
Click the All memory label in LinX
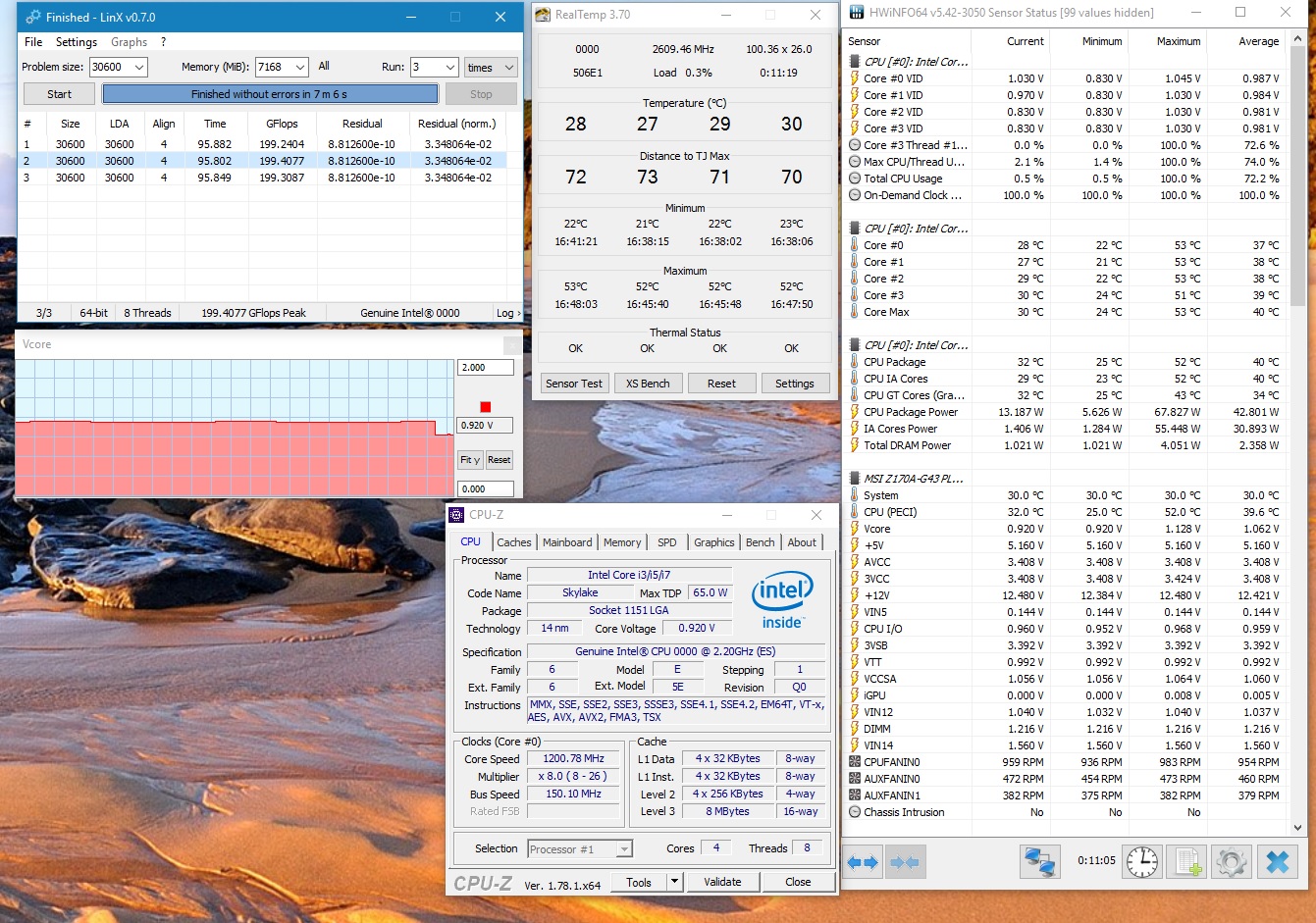[324, 67]
